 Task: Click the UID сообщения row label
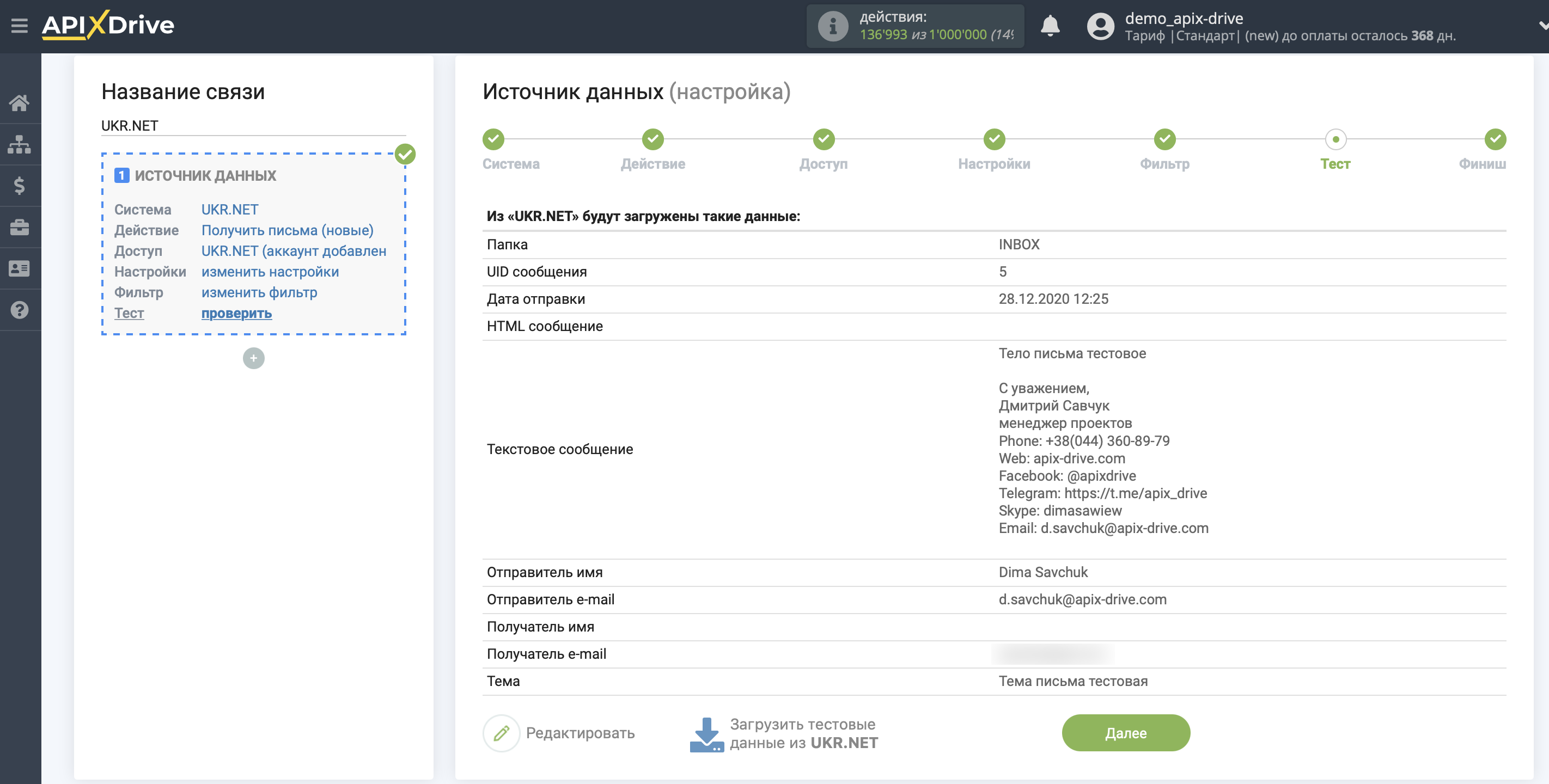pyautogui.click(x=536, y=272)
